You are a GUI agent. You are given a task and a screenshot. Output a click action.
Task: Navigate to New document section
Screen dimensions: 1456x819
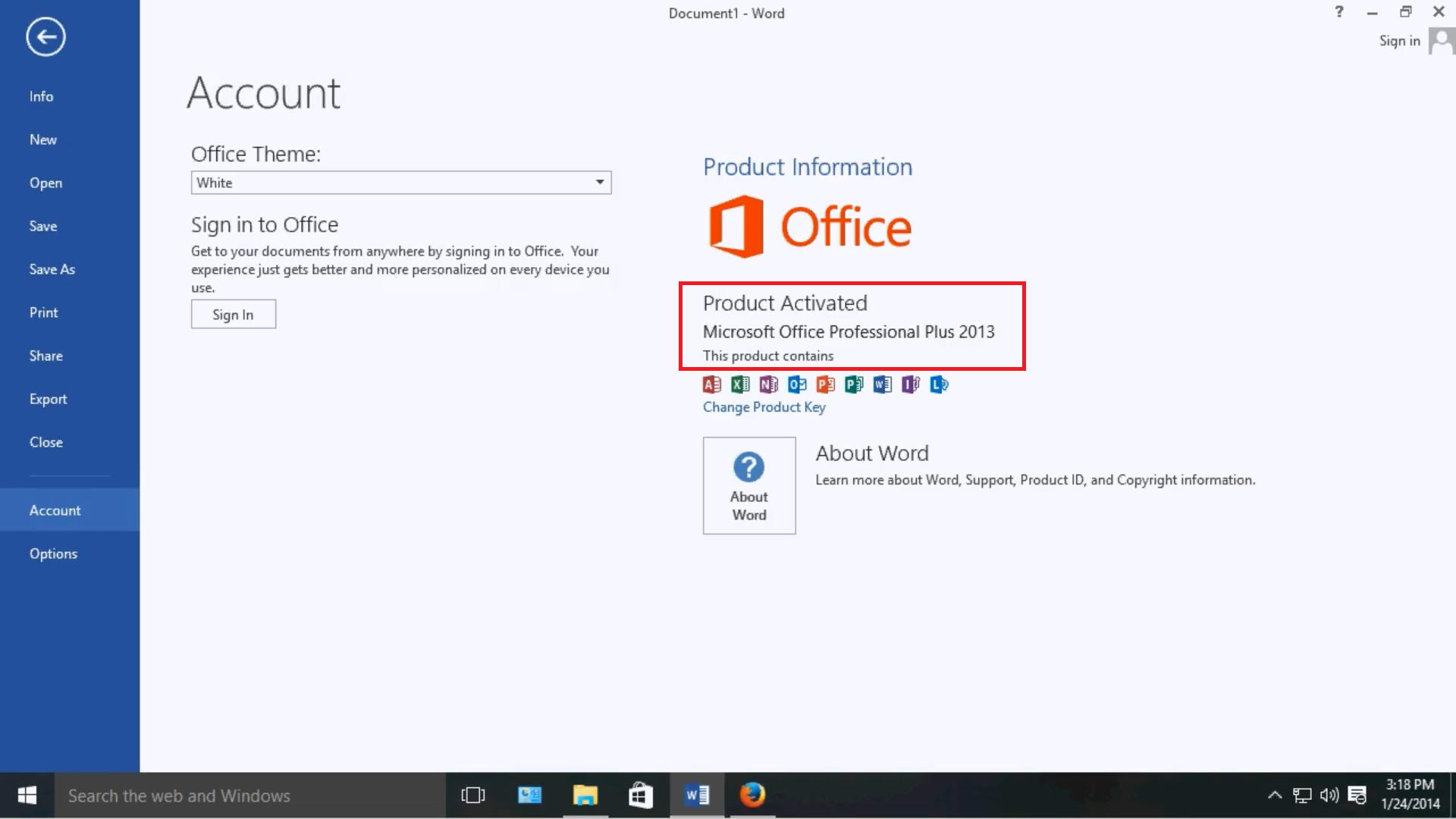(x=42, y=139)
